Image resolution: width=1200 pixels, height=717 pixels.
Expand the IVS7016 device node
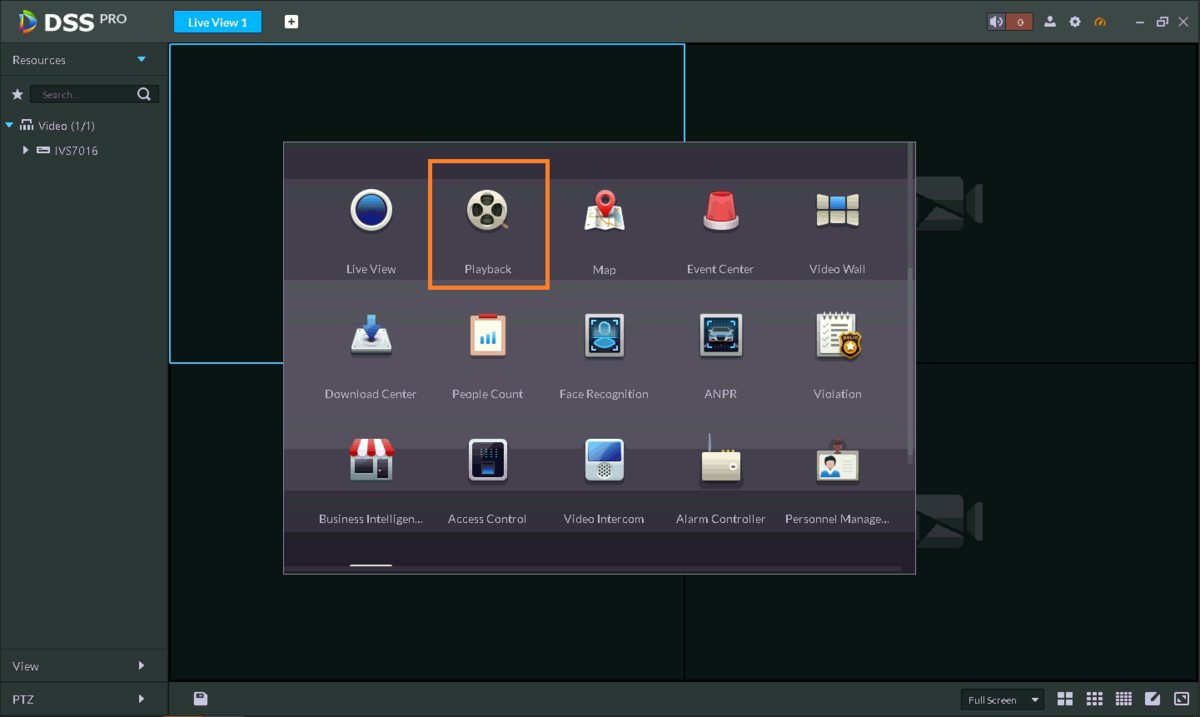pyautogui.click(x=26, y=151)
